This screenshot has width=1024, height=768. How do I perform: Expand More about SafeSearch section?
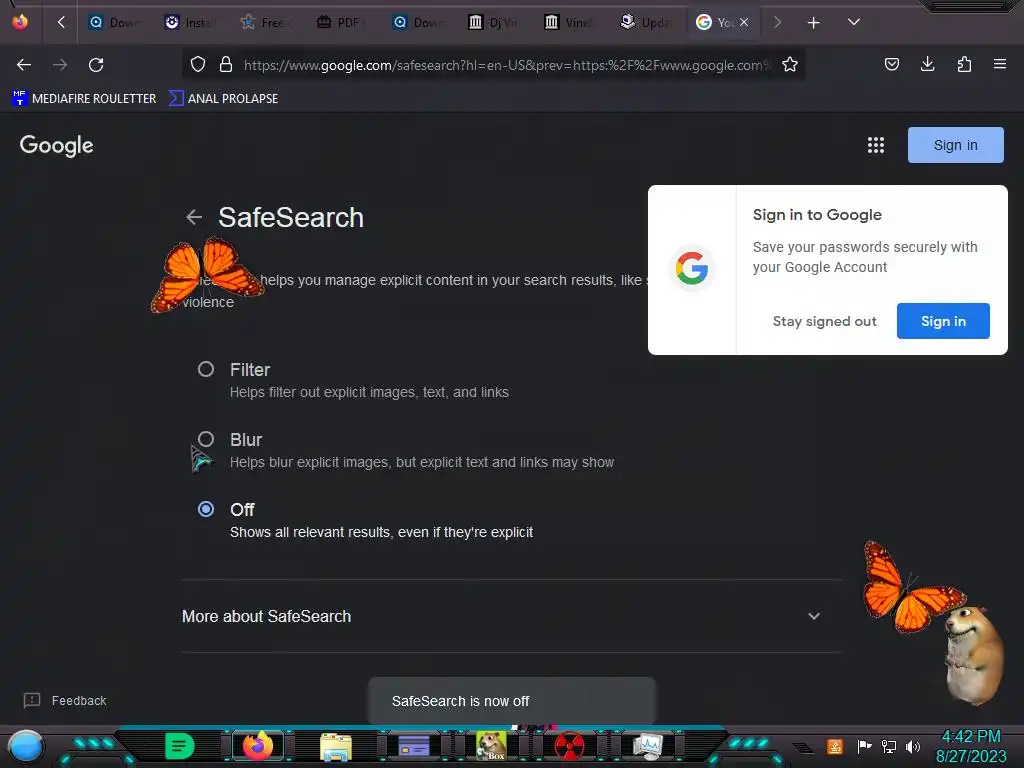point(511,616)
